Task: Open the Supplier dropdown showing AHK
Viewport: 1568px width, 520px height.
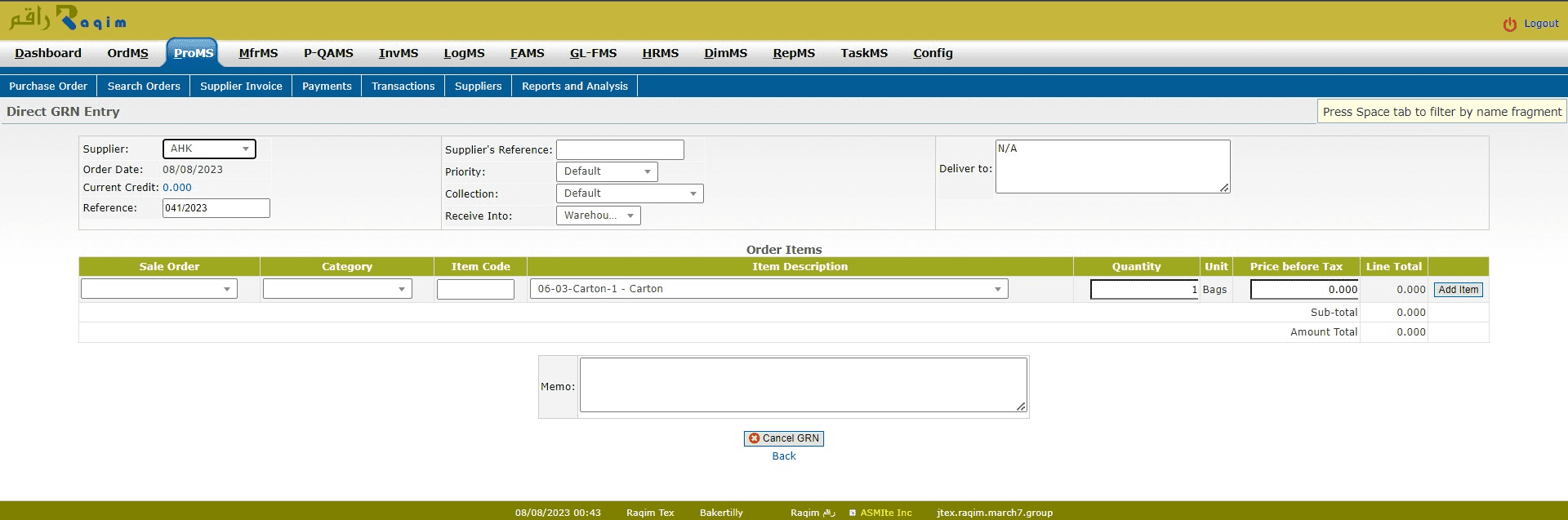Action: click(209, 149)
